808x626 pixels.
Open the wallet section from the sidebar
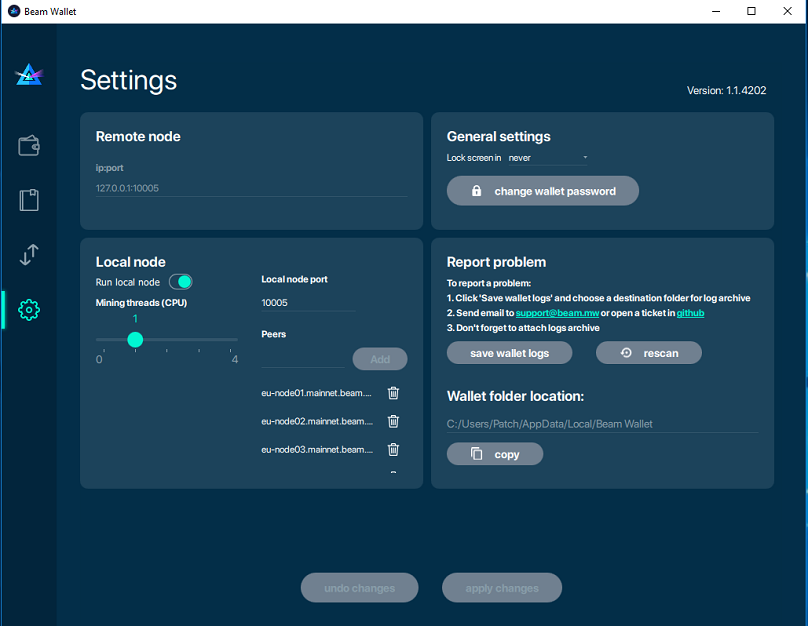tap(28, 145)
